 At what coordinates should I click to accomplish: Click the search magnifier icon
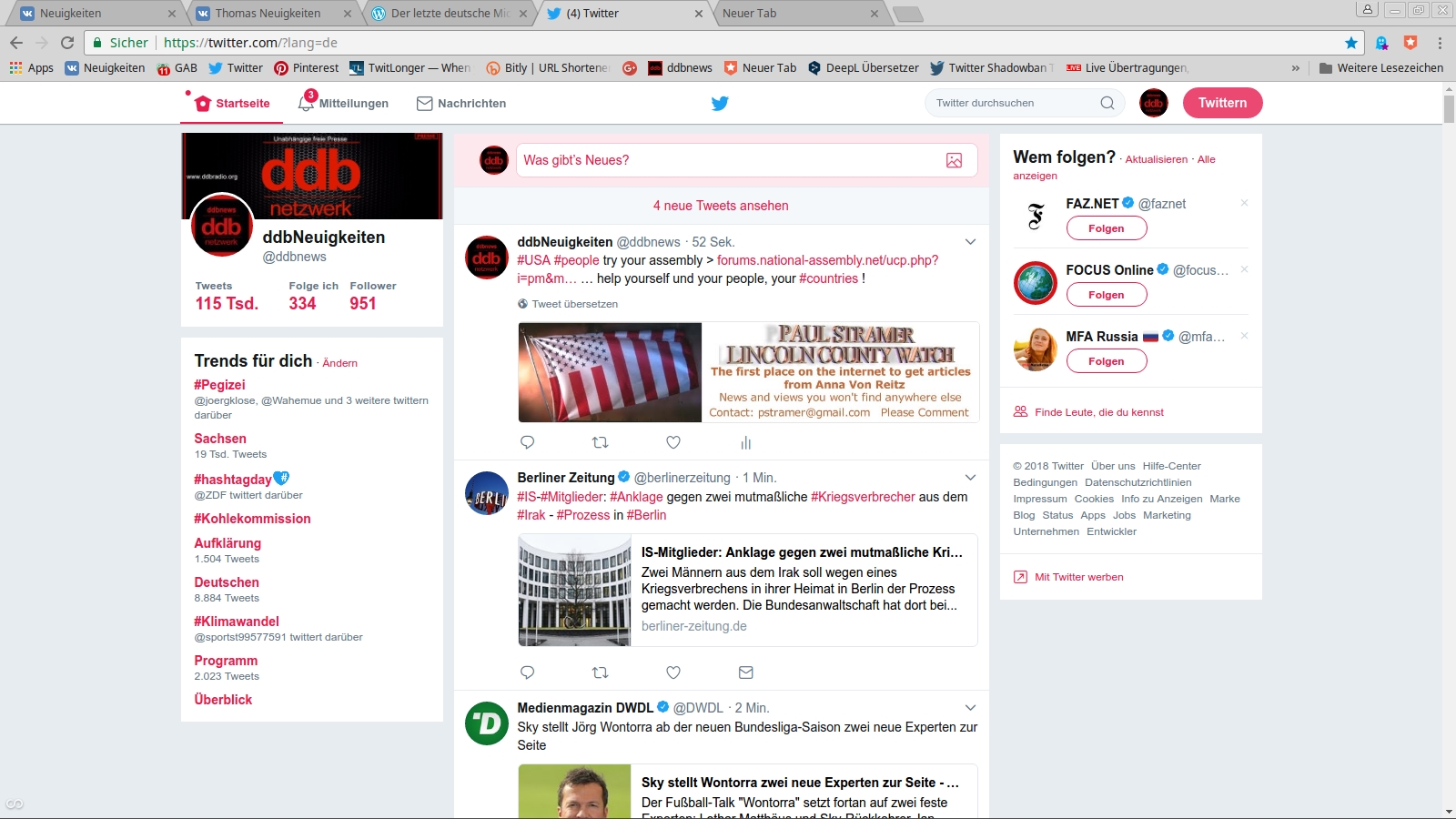(x=1107, y=103)
